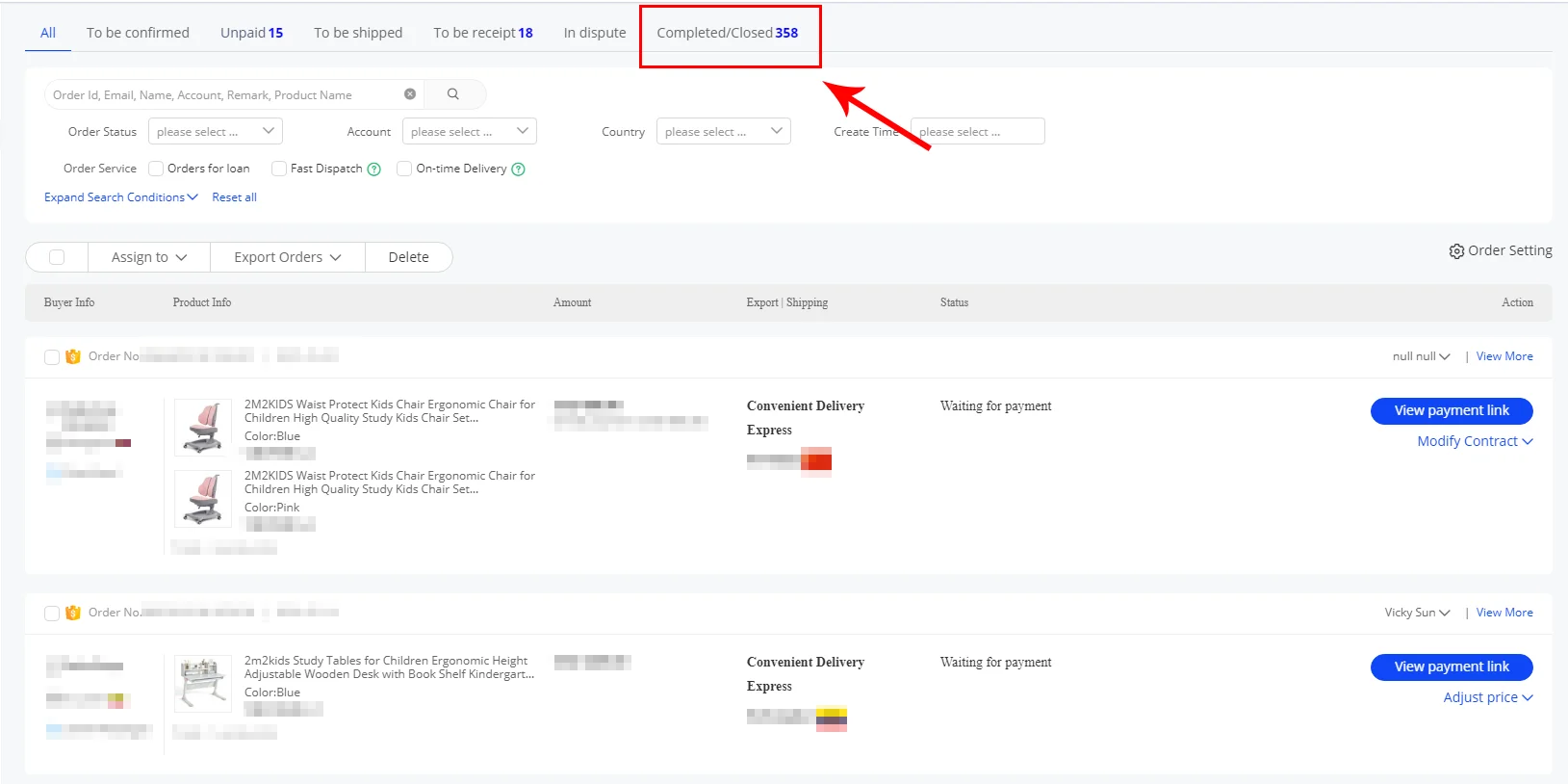Screen dimensions: 1568x784
Task: Click the second order's gold shield icon
Action: [73, 613]
